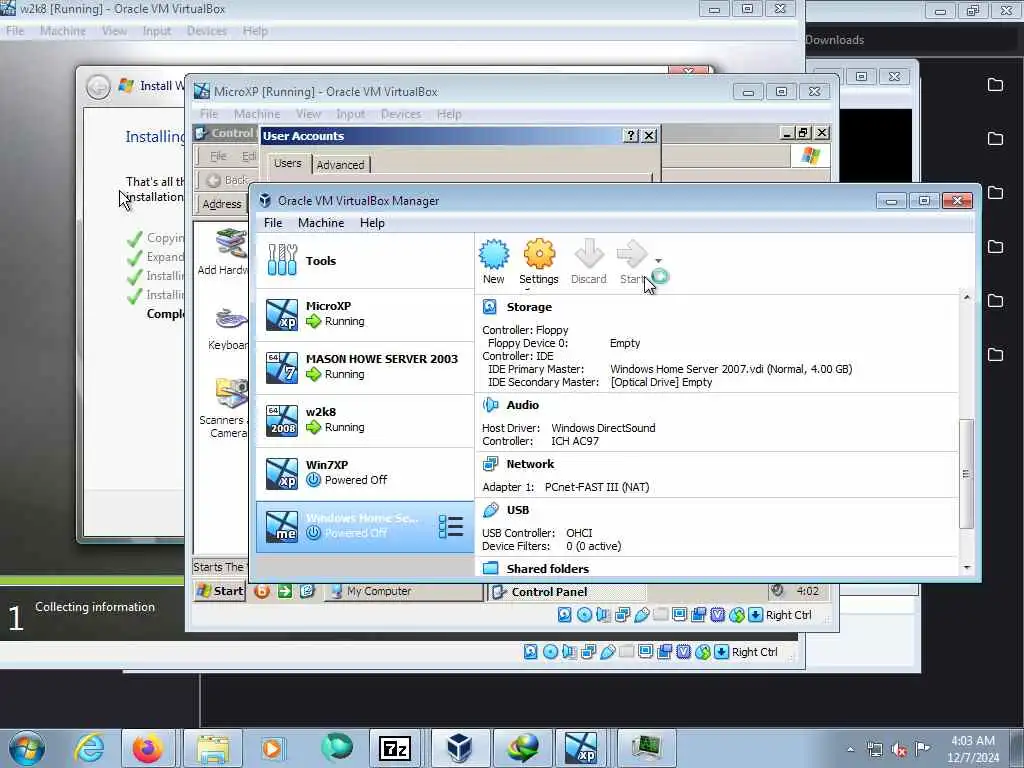This screenshot has height=768, width=1024.
Task: Open Machine menu in VirtualBox Manager
Action: (x=321, y=223)
